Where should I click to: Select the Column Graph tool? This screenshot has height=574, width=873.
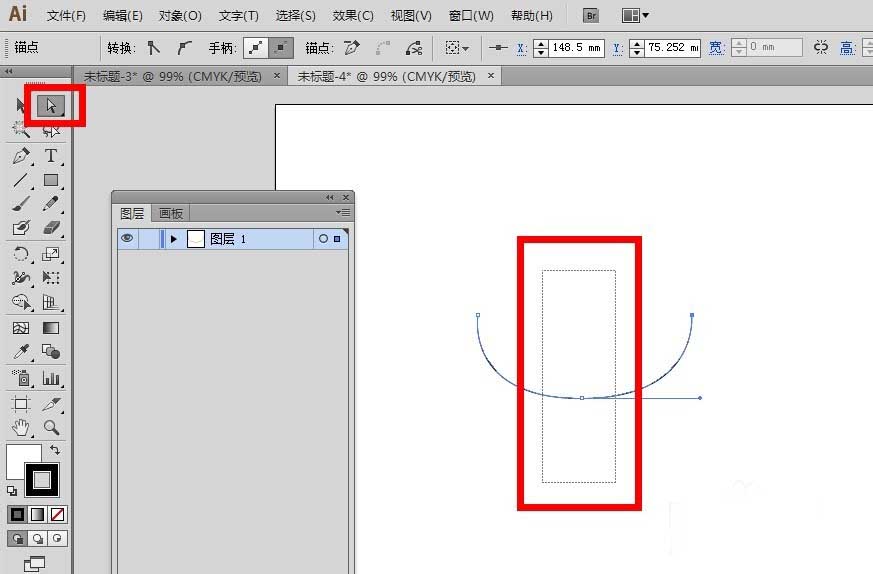pyautogui.click(x=51, y=378)
